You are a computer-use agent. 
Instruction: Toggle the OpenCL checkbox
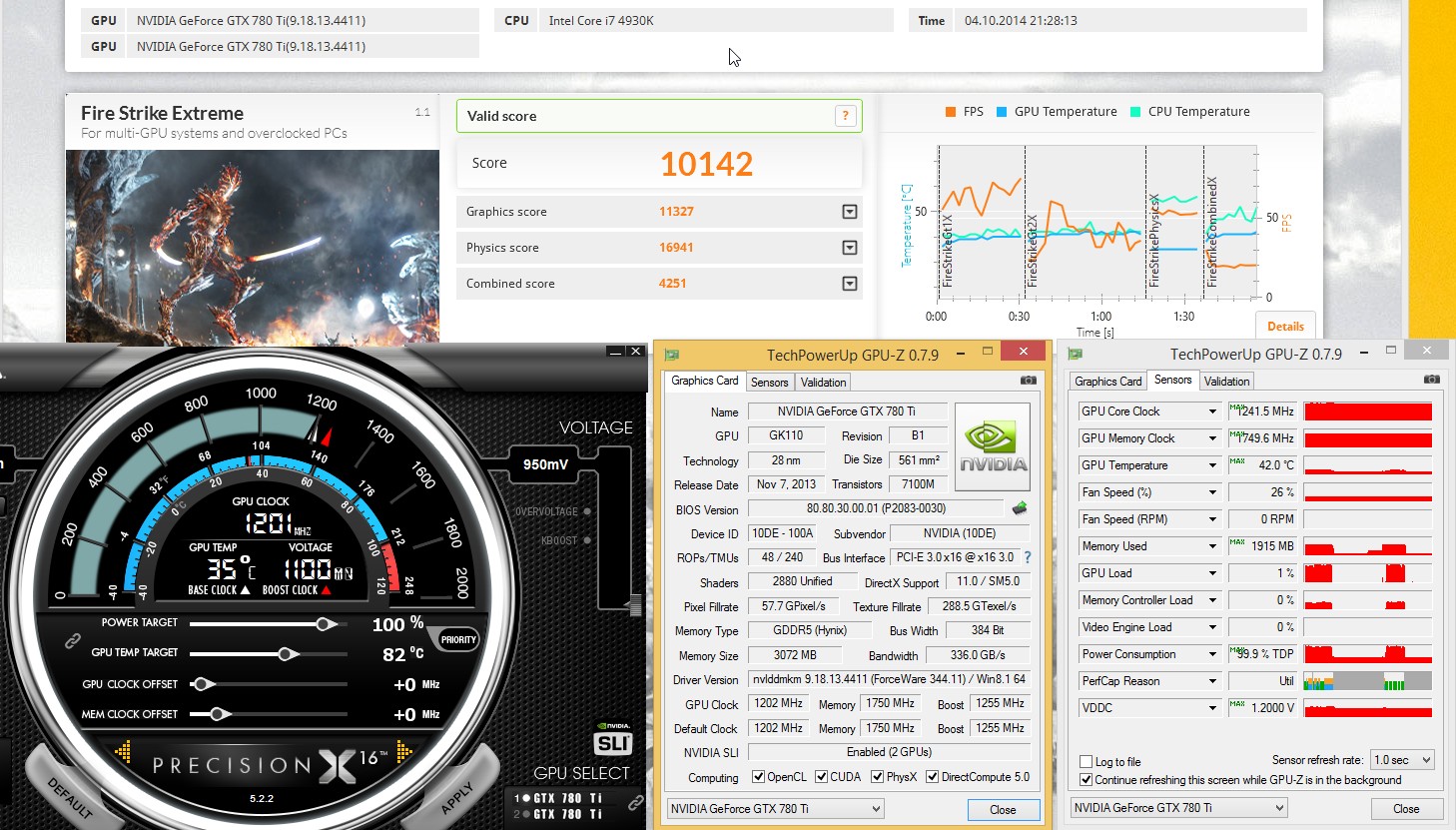coord(758,777)
